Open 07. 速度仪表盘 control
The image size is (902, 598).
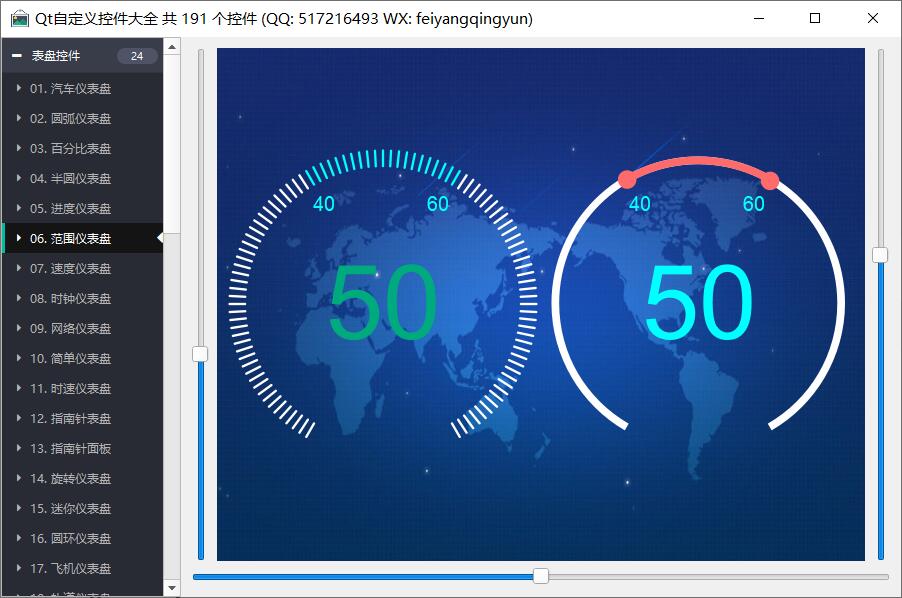point(70,268)
